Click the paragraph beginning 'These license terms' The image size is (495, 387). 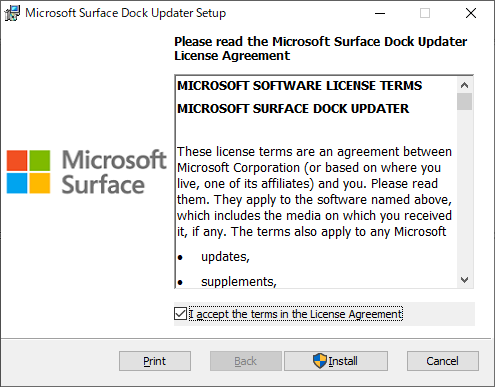point(314,192)
